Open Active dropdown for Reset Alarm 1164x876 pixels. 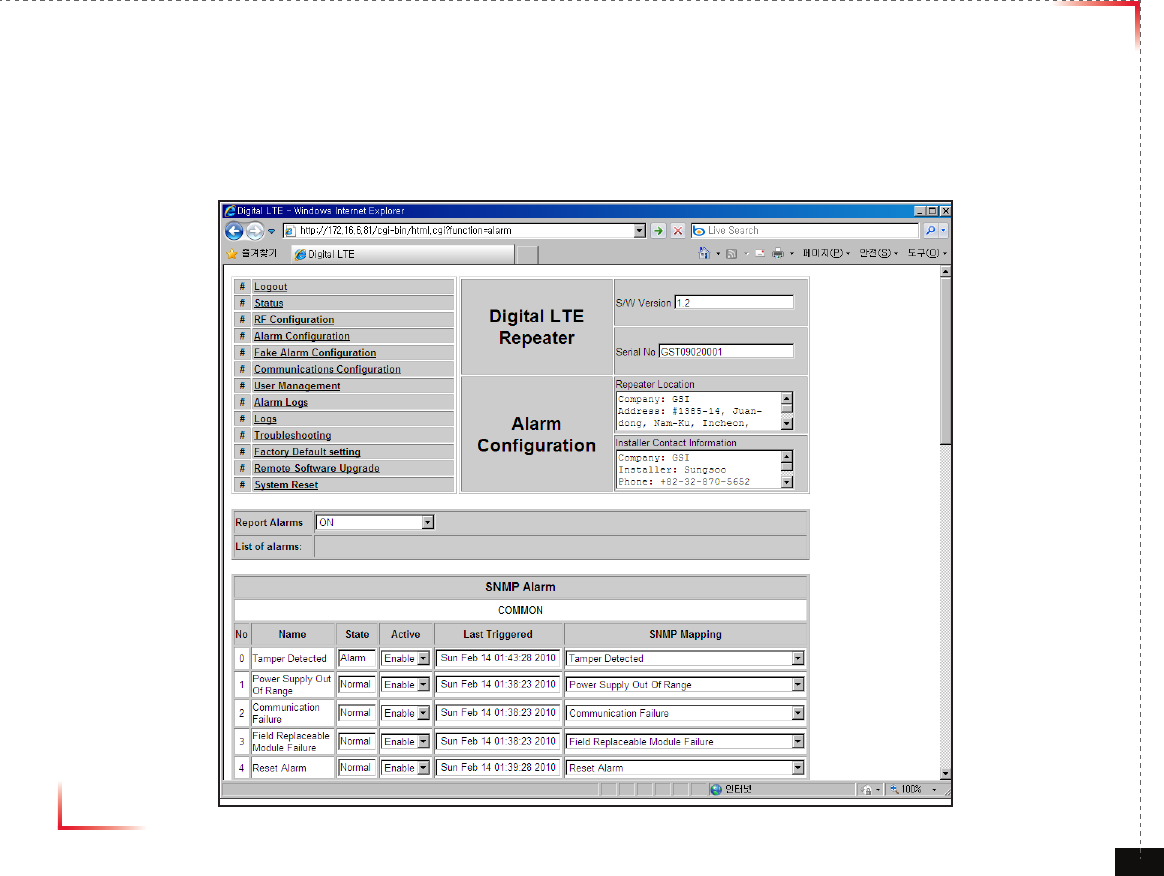click(x=423, y=768)
